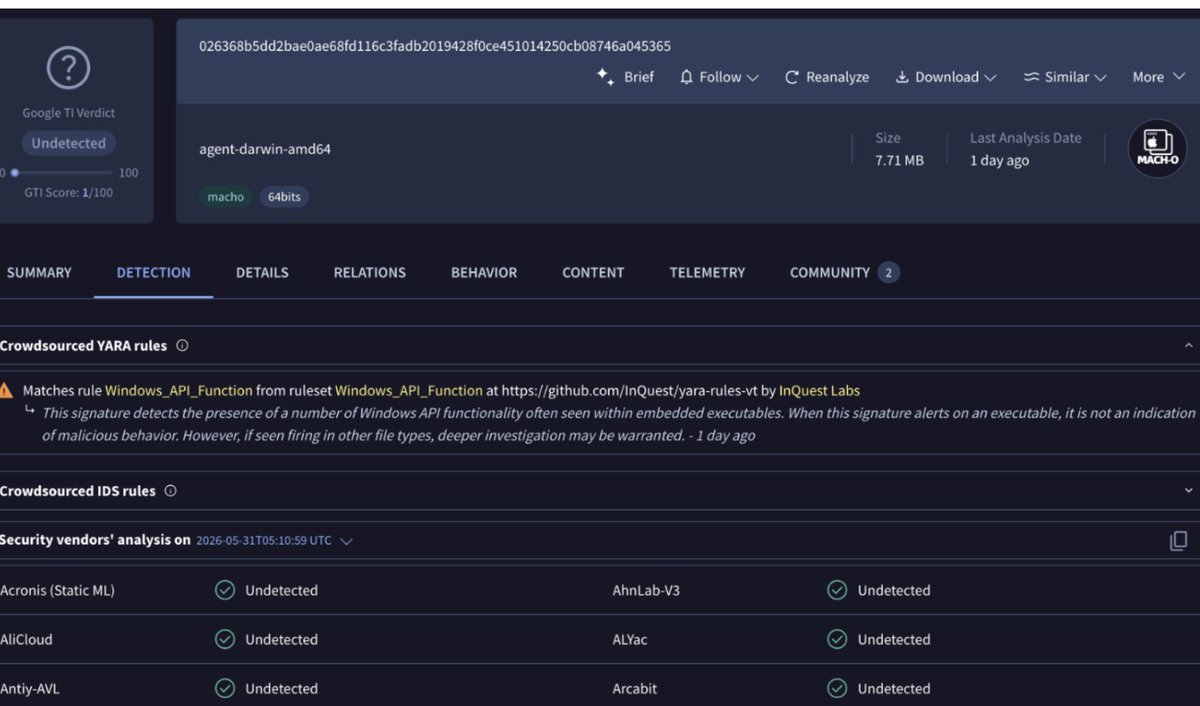Copy the security vendors' analysis results
This screenshot has height=706, width=1200.
[x=1178, y=540]
